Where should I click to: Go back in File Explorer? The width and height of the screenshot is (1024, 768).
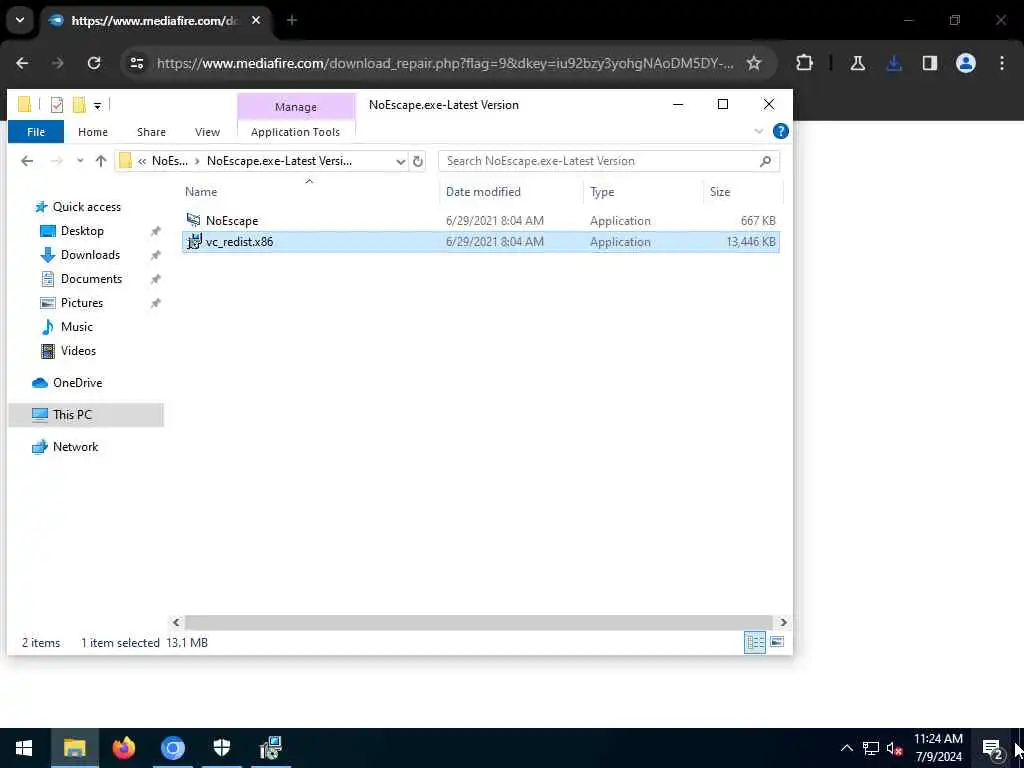tap(27, 161)
